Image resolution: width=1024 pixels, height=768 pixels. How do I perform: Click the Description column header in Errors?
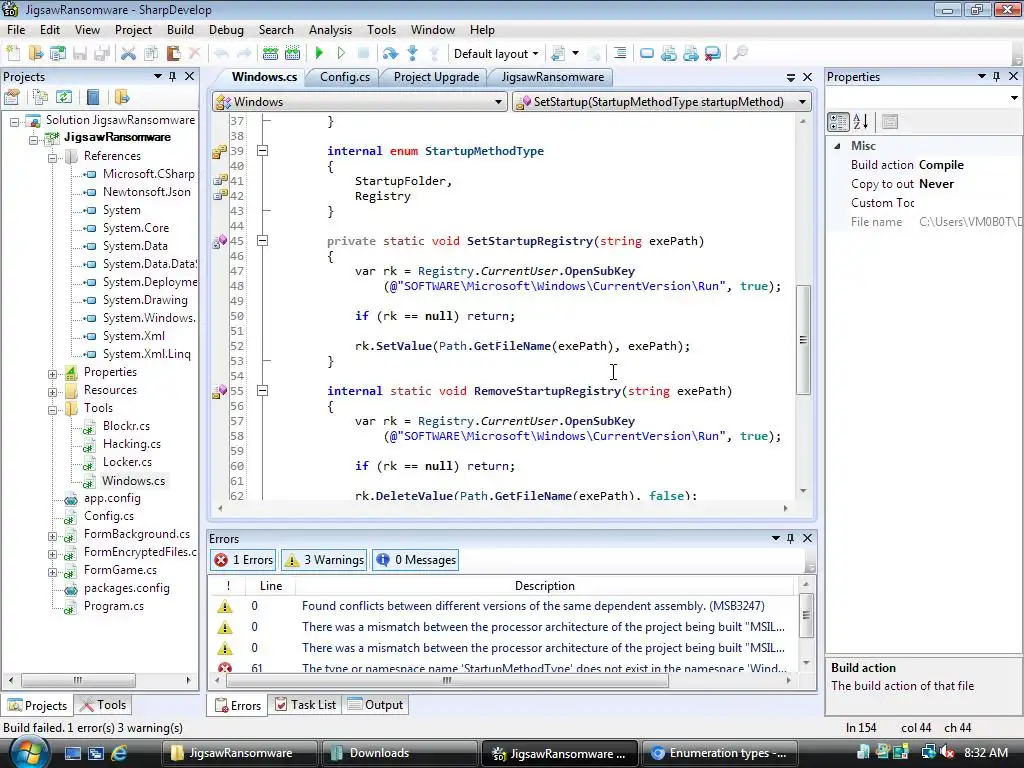point(545,586)
